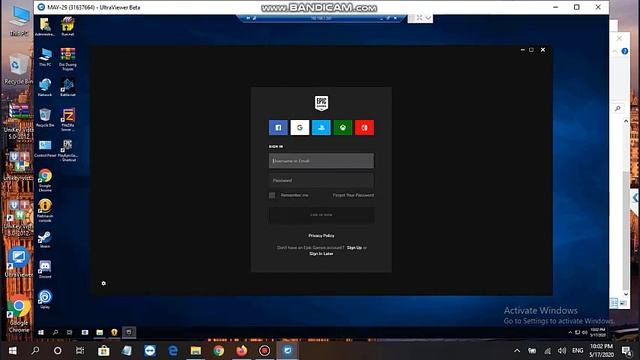The image size is (640, 360).
Task: Sign in with the Google button
Action: click(x=300, y=128)
